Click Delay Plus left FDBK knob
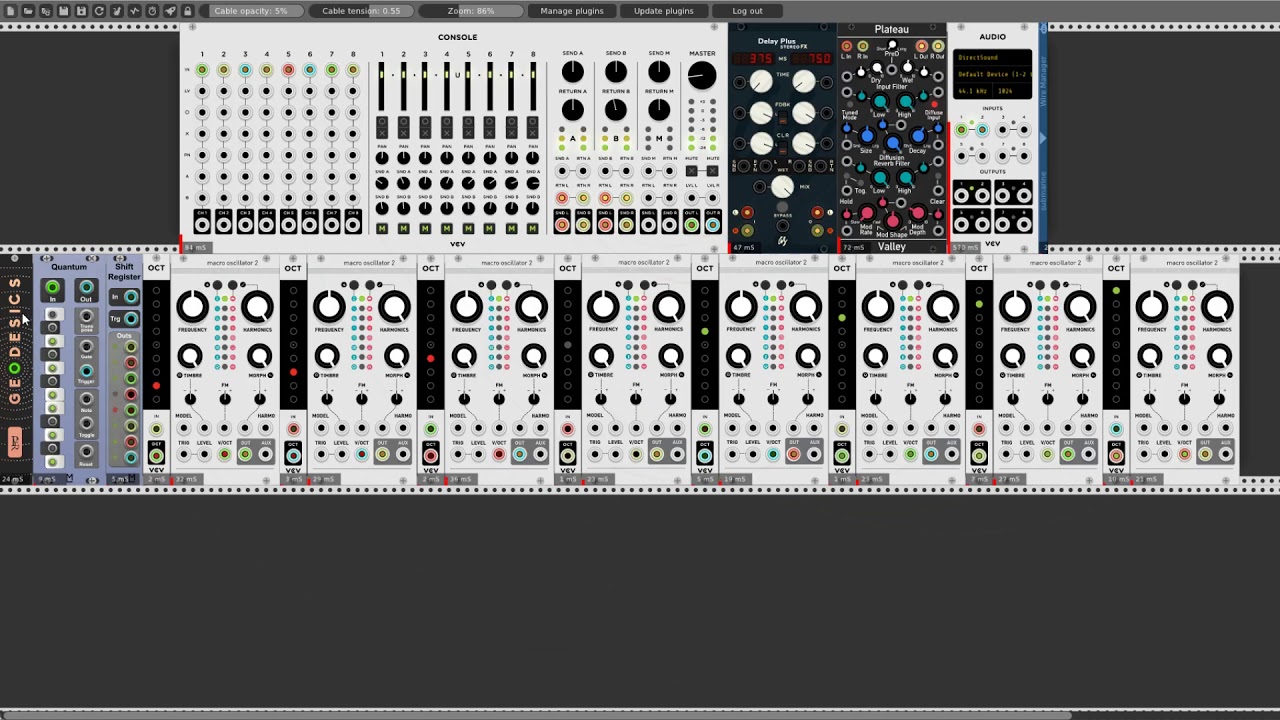The image size is (1280, 720). [x=761, y=113]
